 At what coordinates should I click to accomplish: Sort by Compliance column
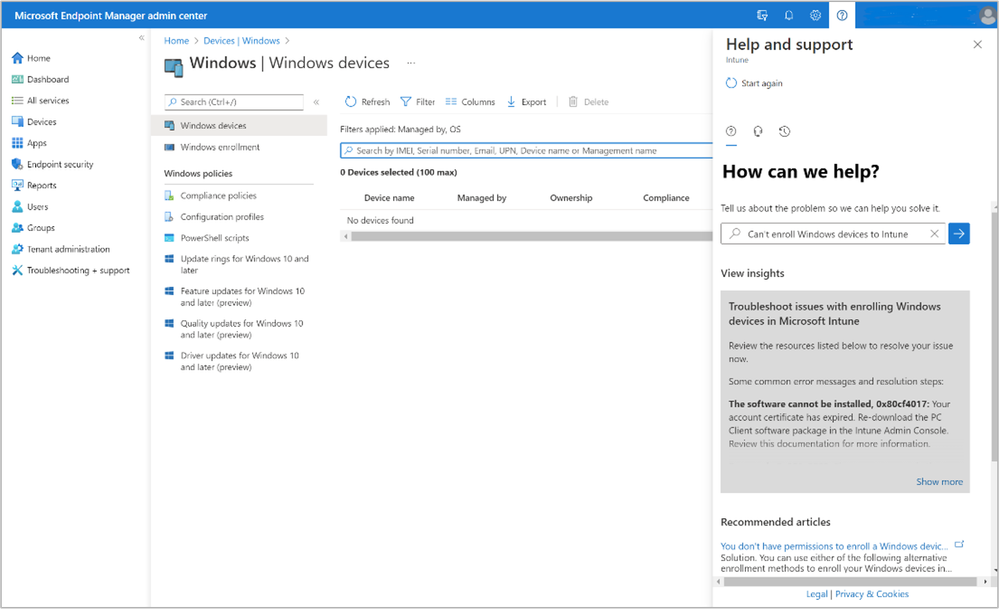point(666,198)
